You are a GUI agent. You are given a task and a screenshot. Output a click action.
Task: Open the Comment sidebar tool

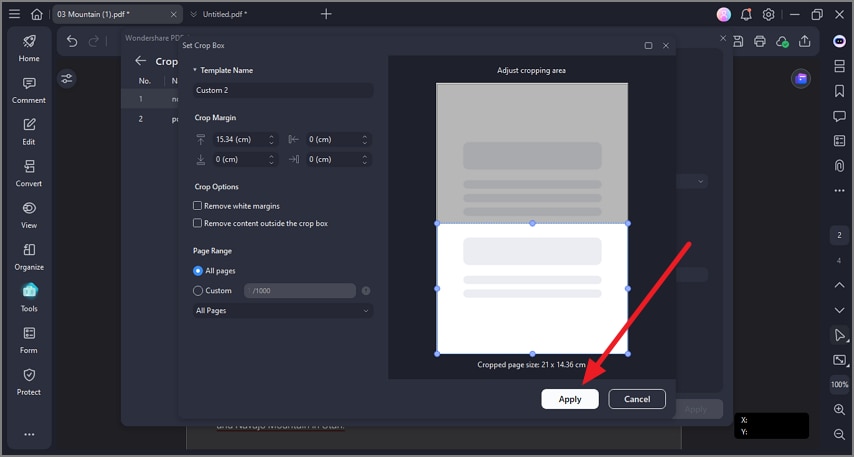click(29, 90)
